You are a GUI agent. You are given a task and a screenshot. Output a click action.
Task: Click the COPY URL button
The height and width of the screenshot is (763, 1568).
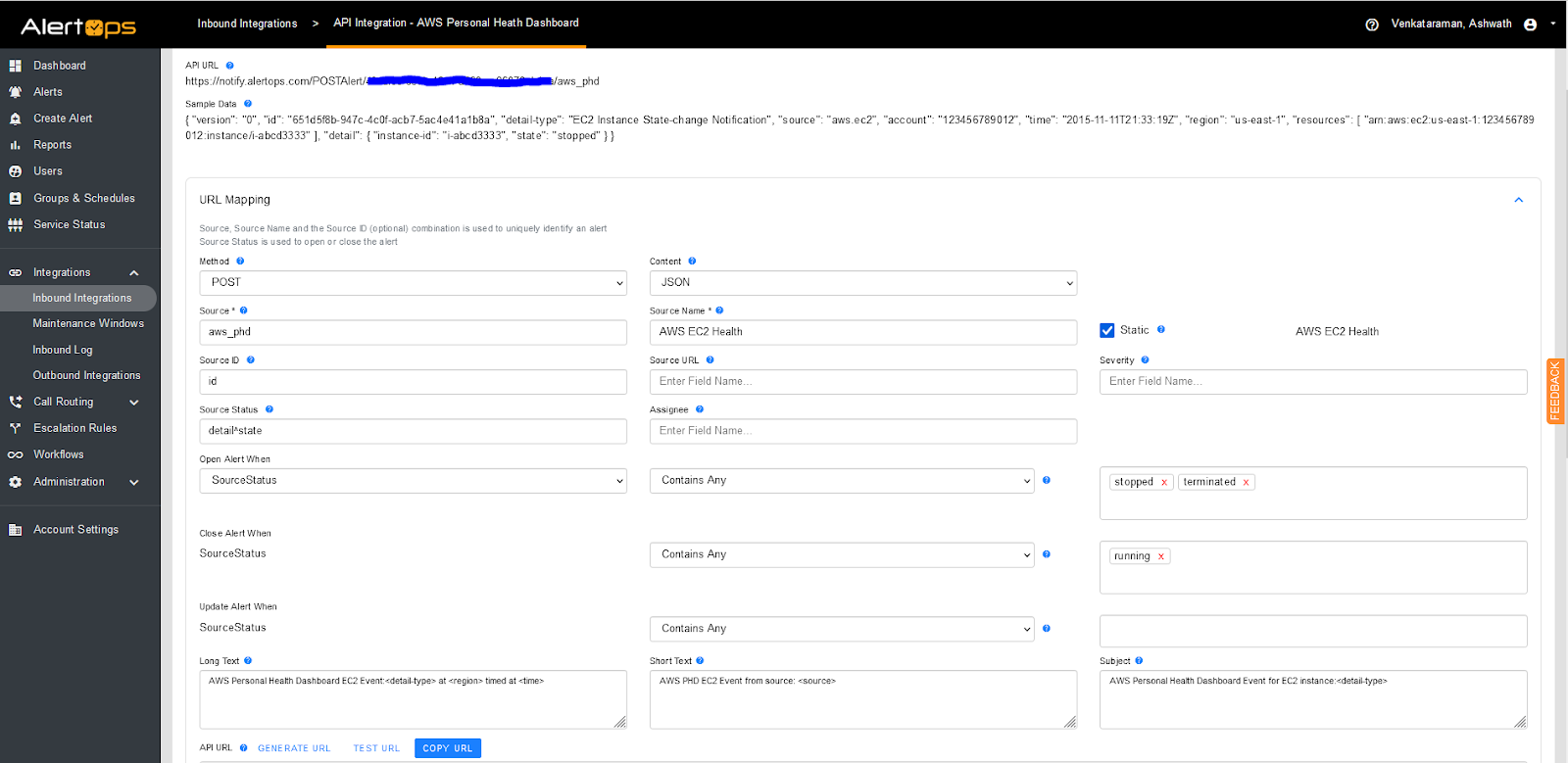[448, 748]
